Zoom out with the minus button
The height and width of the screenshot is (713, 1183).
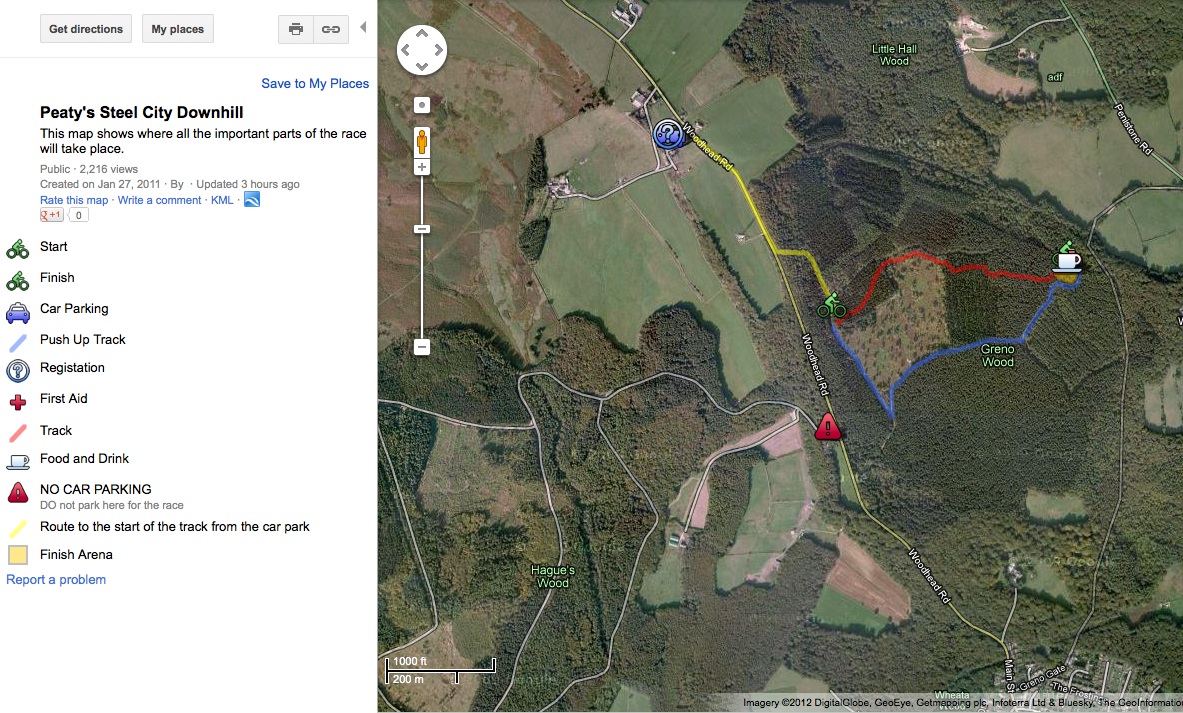[422, 347]
